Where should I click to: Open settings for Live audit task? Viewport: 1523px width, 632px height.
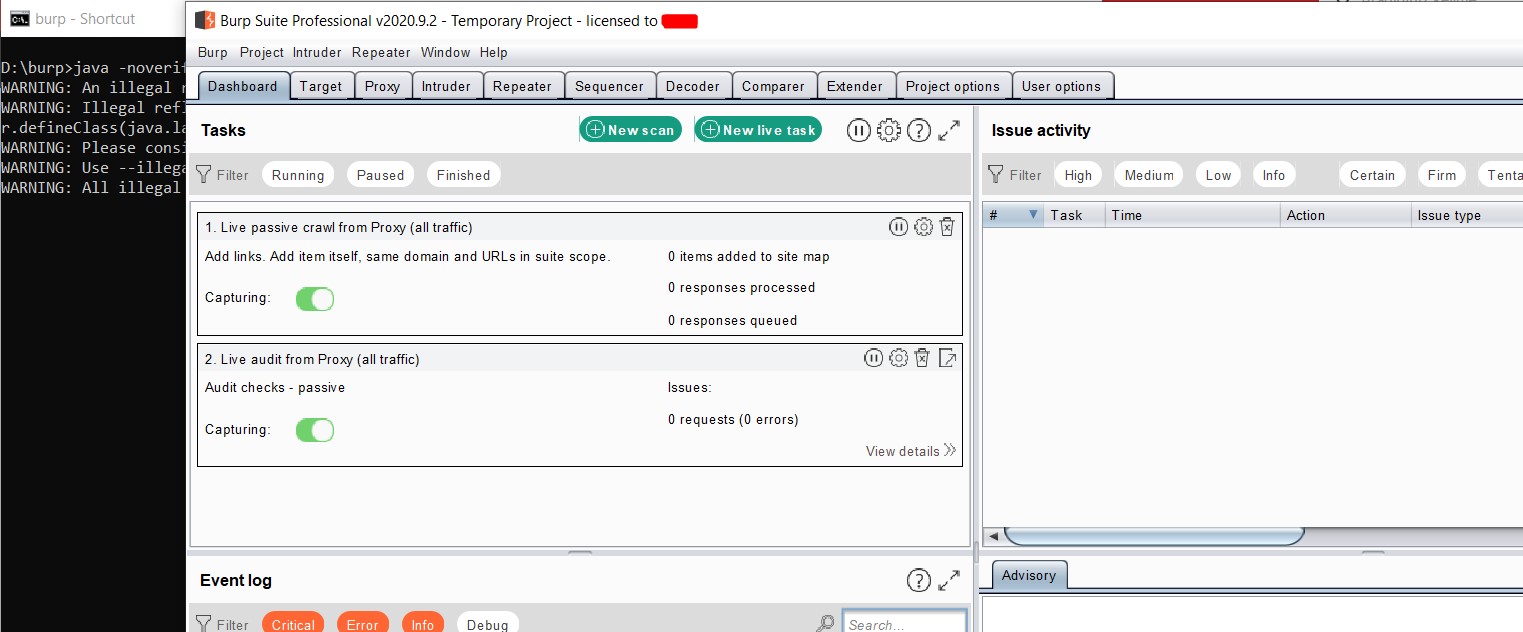click(x=898, y=358)
